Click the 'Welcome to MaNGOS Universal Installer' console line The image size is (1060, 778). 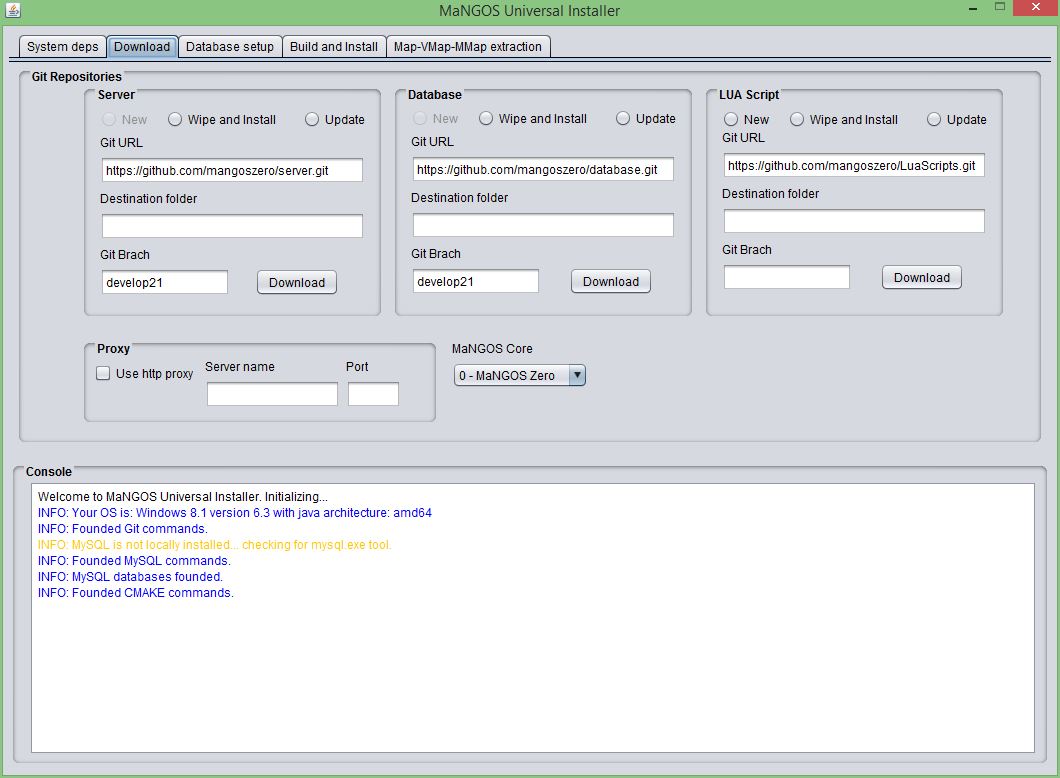183,497
